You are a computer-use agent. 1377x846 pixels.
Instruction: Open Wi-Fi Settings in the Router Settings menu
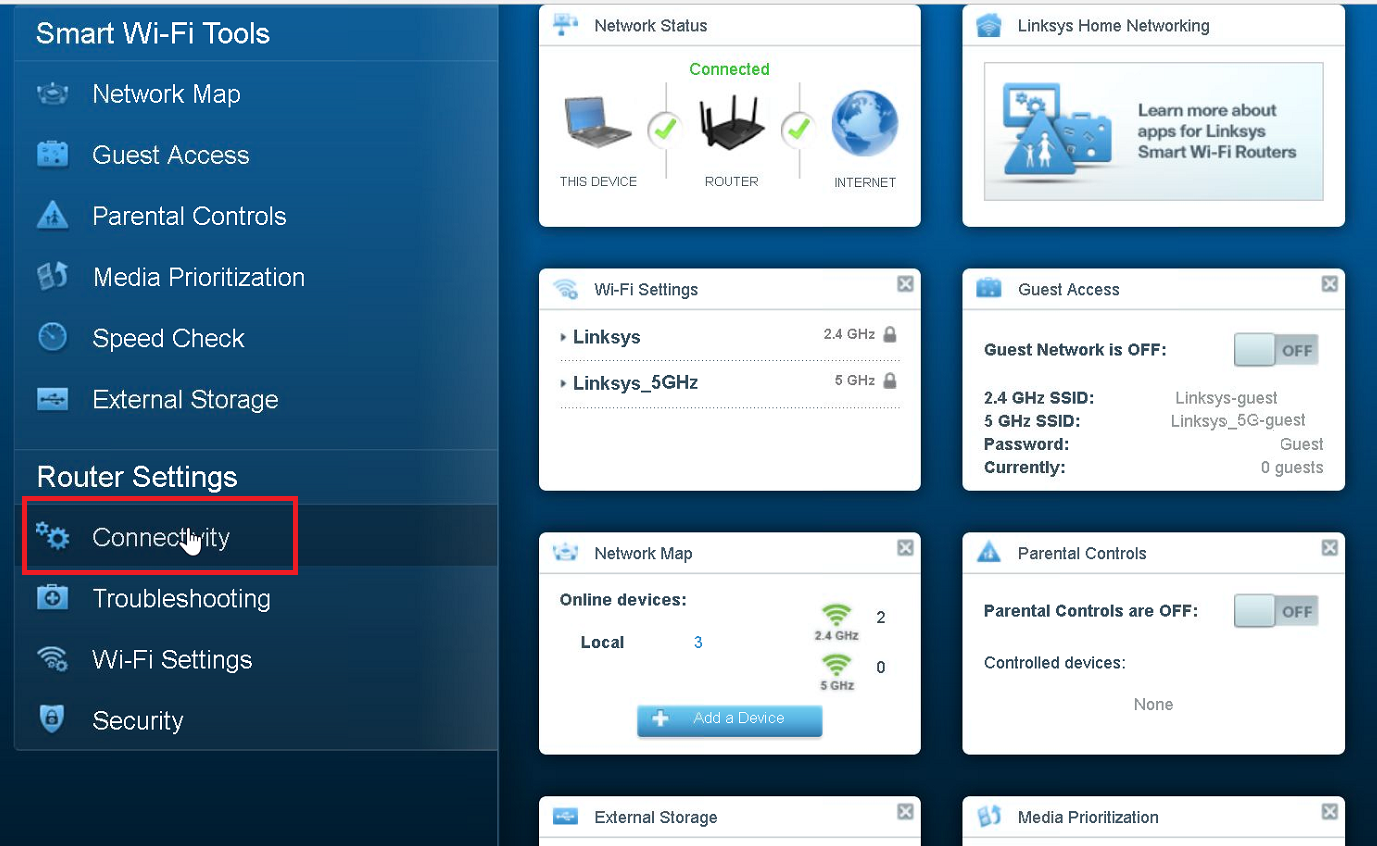coord(171,660)
